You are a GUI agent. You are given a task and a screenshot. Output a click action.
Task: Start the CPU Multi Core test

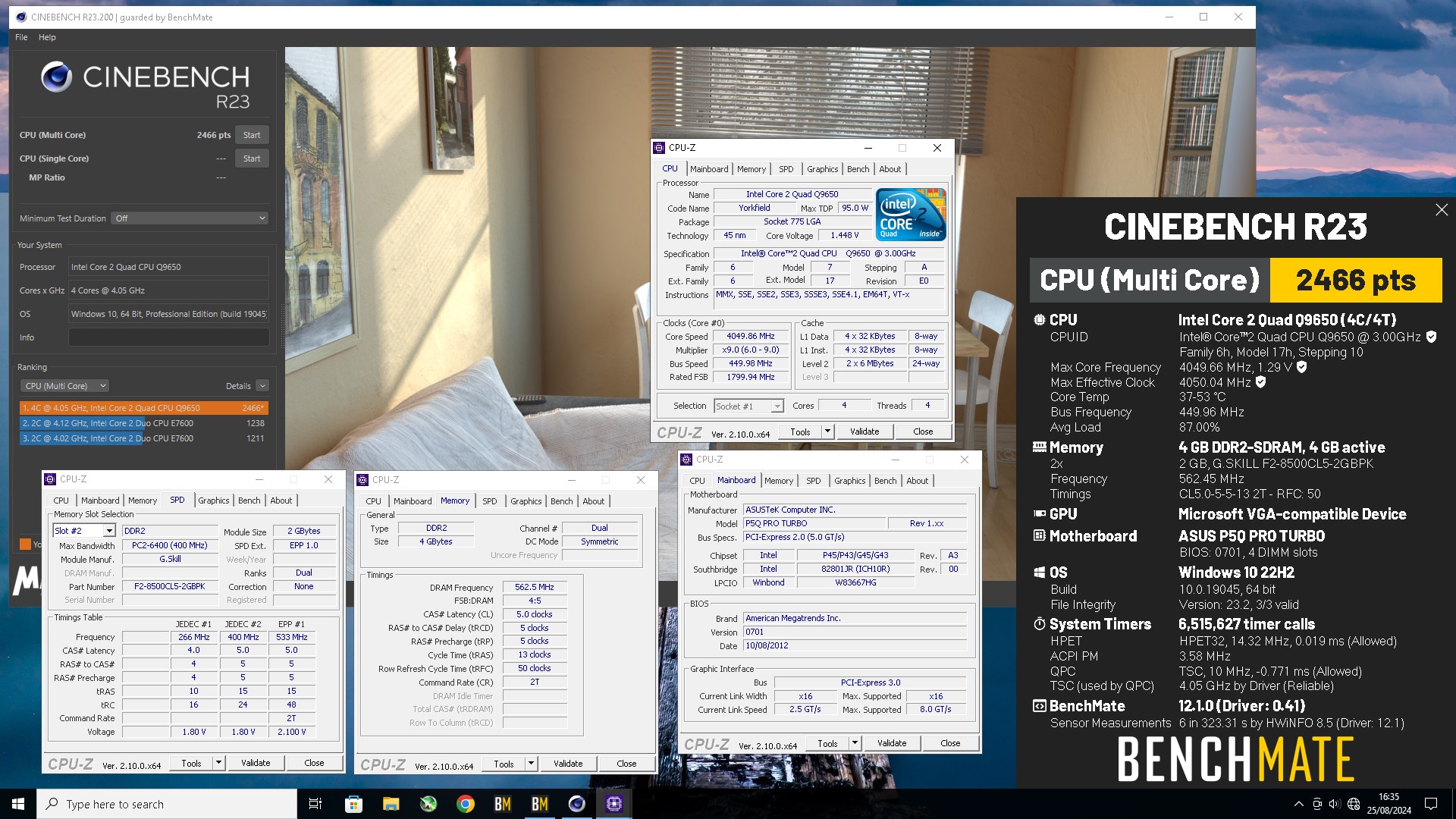click(x=252, y=135)
